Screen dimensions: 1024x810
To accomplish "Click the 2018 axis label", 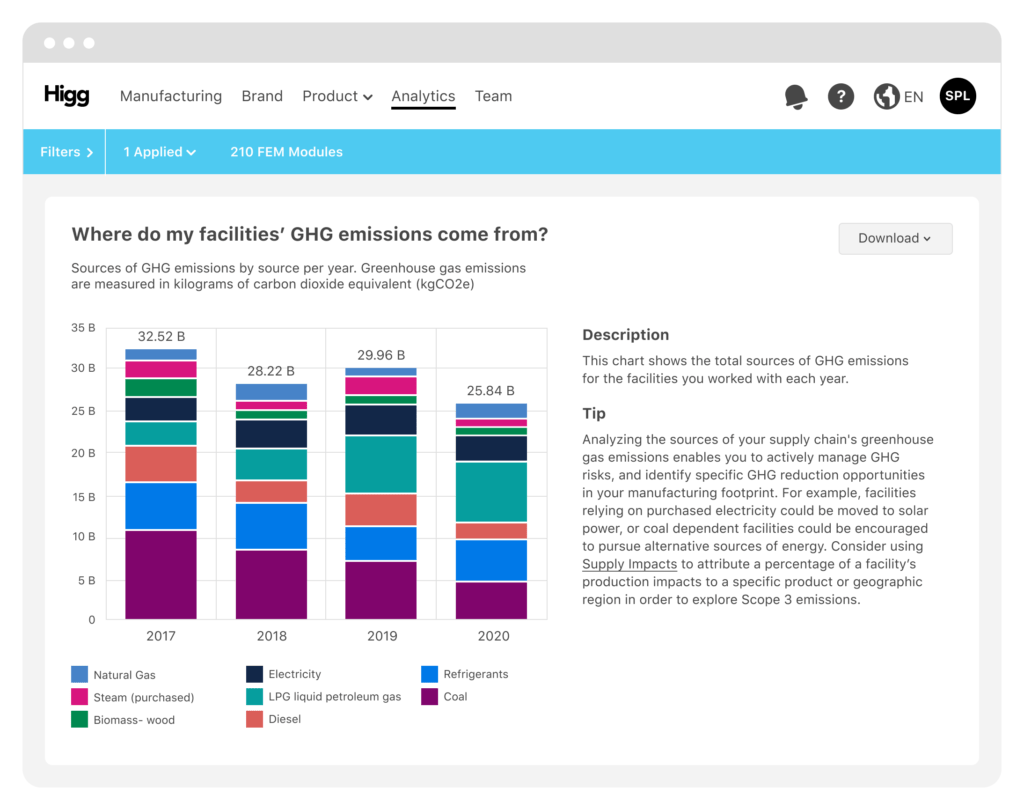I will point(272,636).
